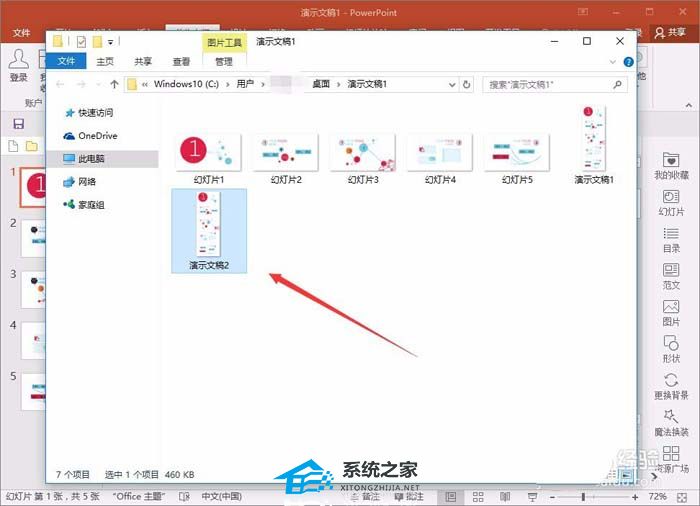Image resolution: width=700 pixels, height=506 pixels.
Task: Expand the Explorer ribbon with the chevron
Action: pos(615,62)
